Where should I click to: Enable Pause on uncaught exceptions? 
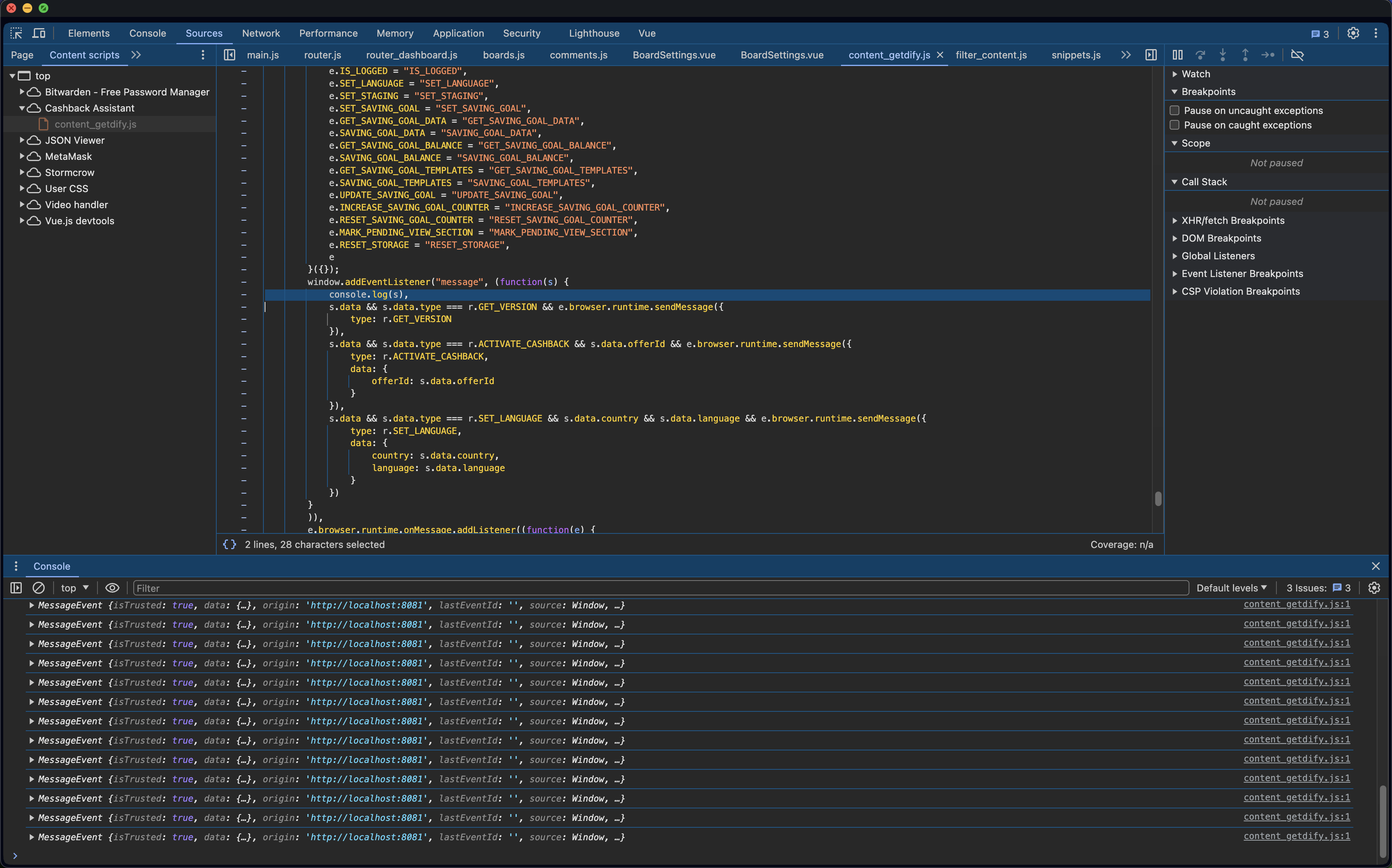pos(1175,110)
